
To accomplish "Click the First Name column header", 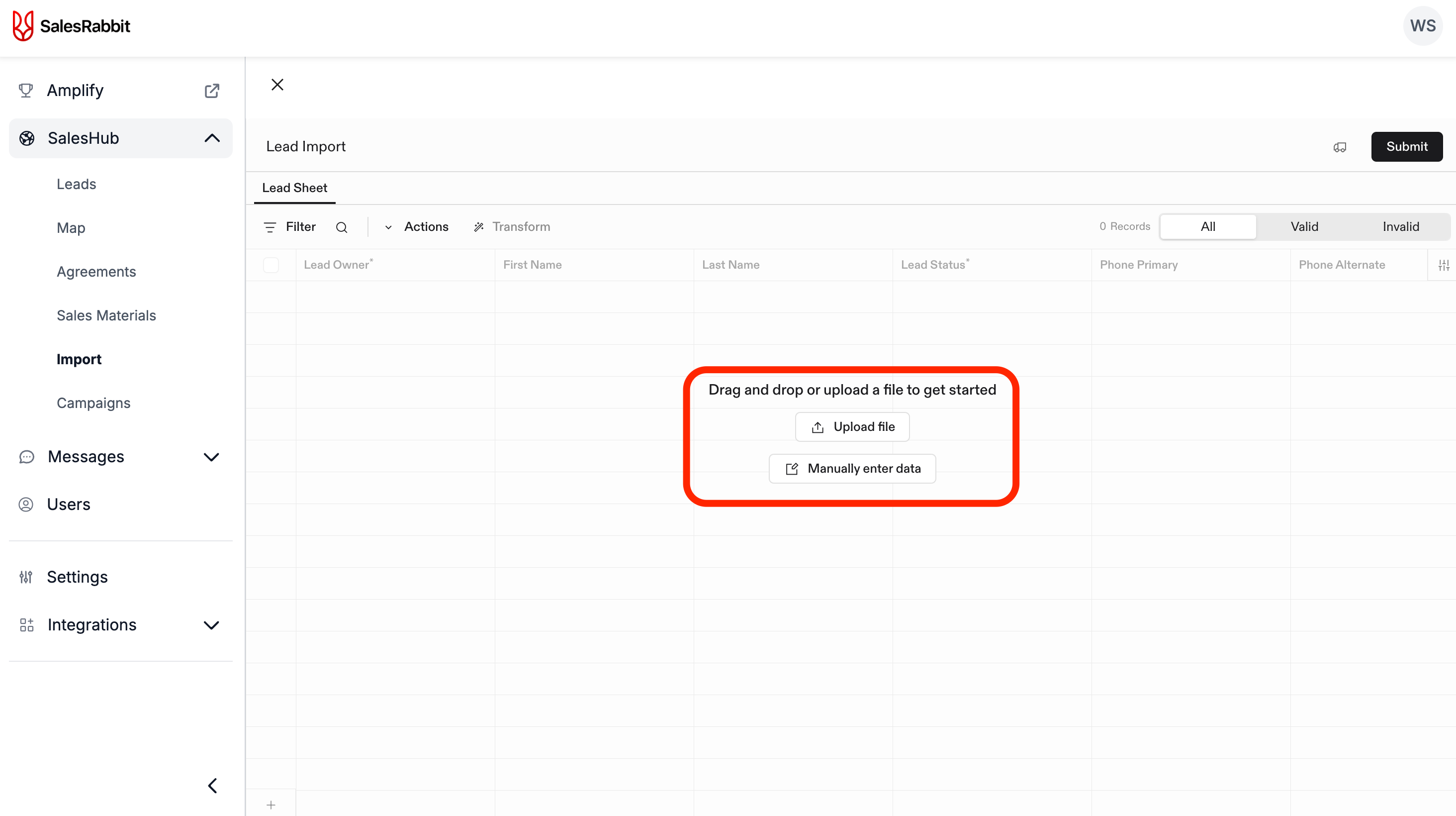I will pyautogui.click(x=594, y=265).
